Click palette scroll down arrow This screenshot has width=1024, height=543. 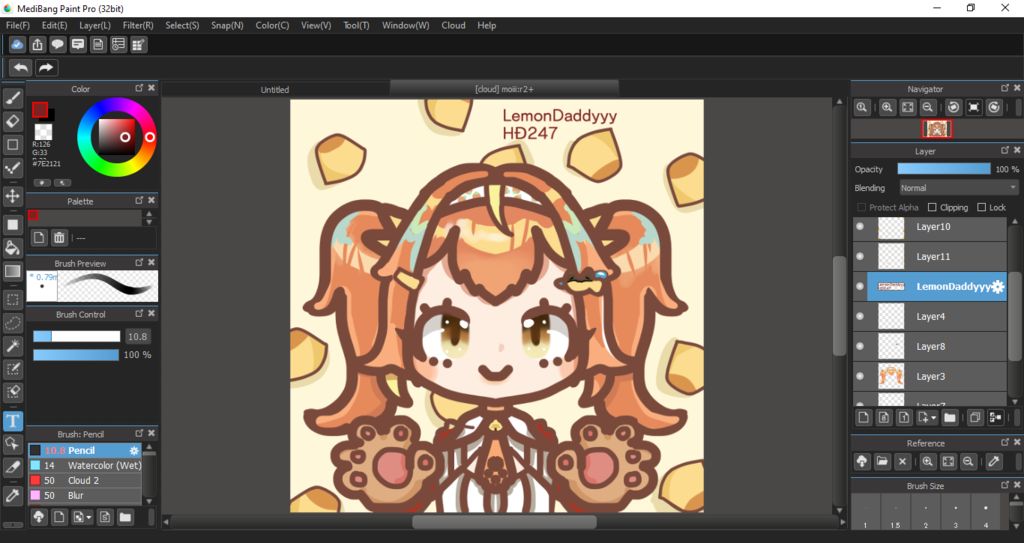[149, 222]
